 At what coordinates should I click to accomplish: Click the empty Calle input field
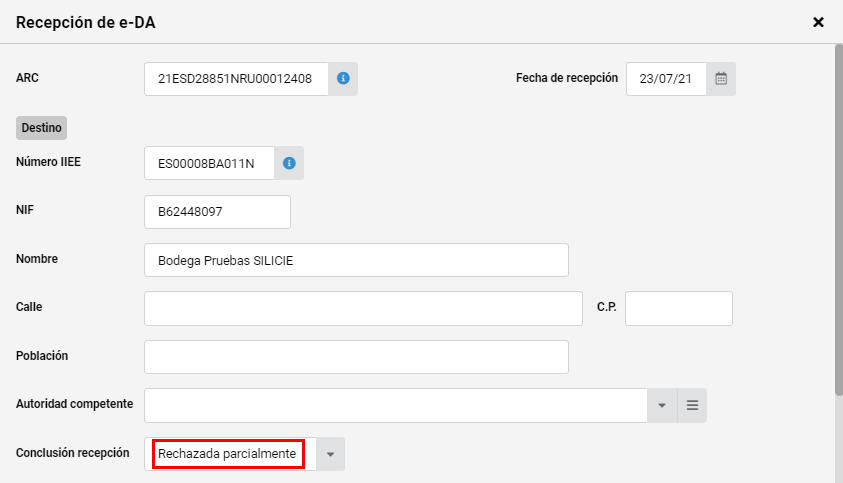pyautogui.click(x=363, y=309)
